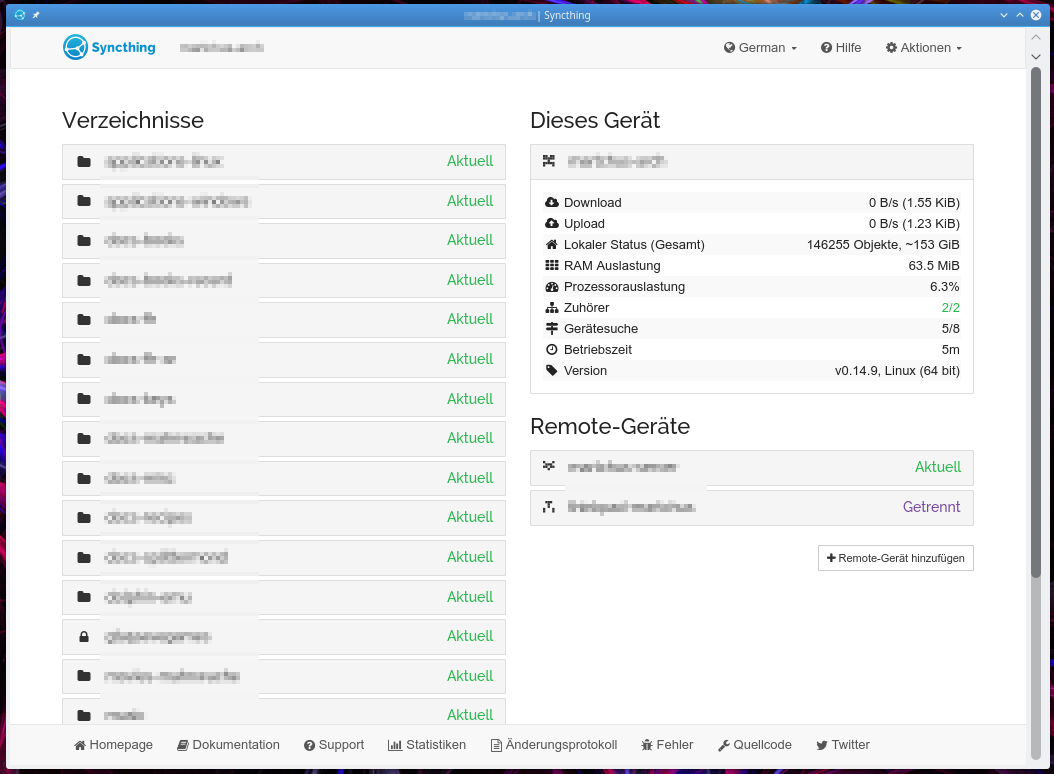The width and height of the screenshot is (1054, 774).
Task: Open the German language dropdown
Action: tap(760, 48)
